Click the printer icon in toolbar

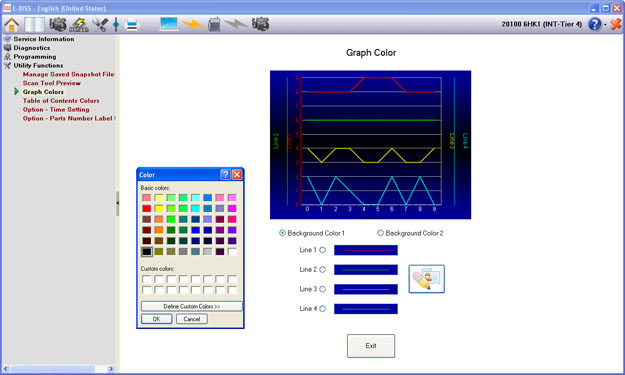[132, 25]
